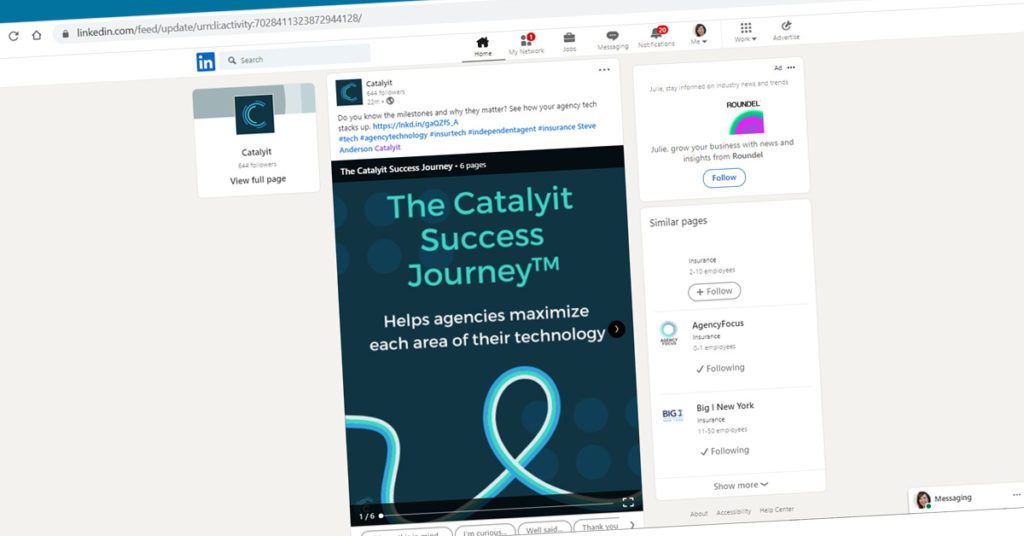Click the Help Center footer link
Image resolution: width=1024 pixels, height=536 pixels.
(776, 510)
